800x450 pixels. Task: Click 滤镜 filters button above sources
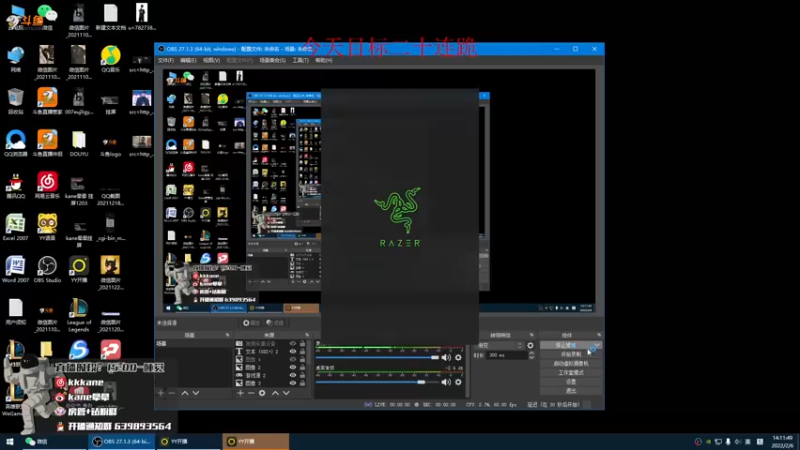point(275,323)
